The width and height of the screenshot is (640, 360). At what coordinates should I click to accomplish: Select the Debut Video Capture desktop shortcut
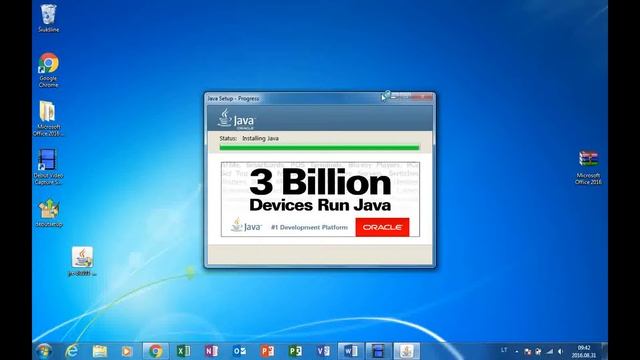(x=48, y=167)
